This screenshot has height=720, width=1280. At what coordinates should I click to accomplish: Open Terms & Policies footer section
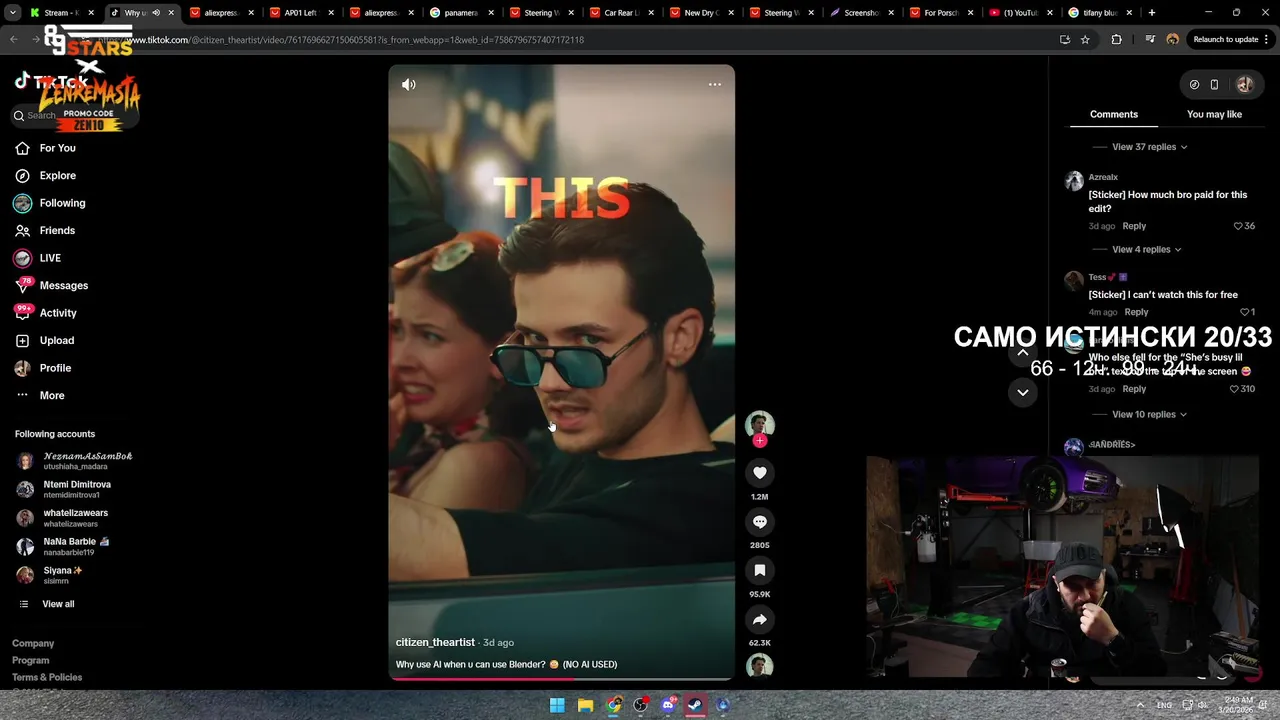(47, 678)
